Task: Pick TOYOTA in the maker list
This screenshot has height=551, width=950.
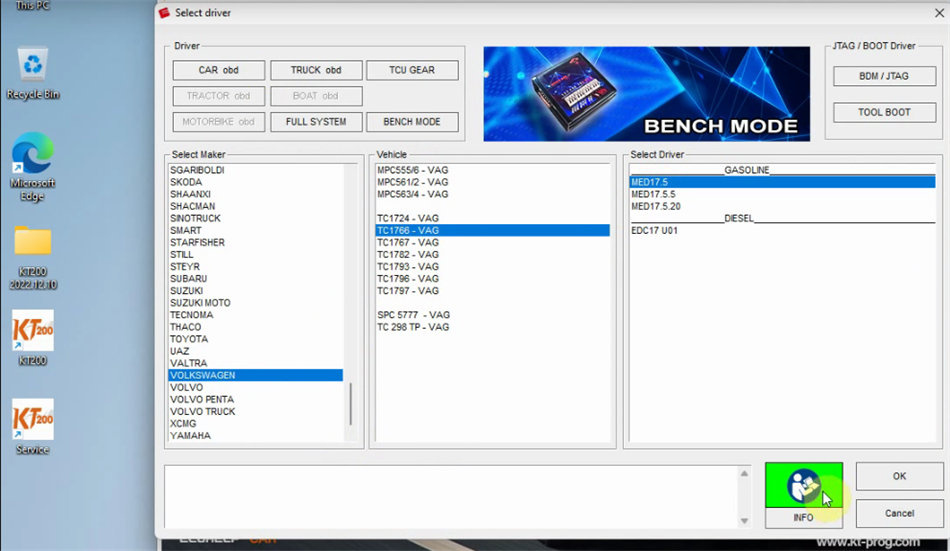Action: pyautogui.click(x=190, y=339)
